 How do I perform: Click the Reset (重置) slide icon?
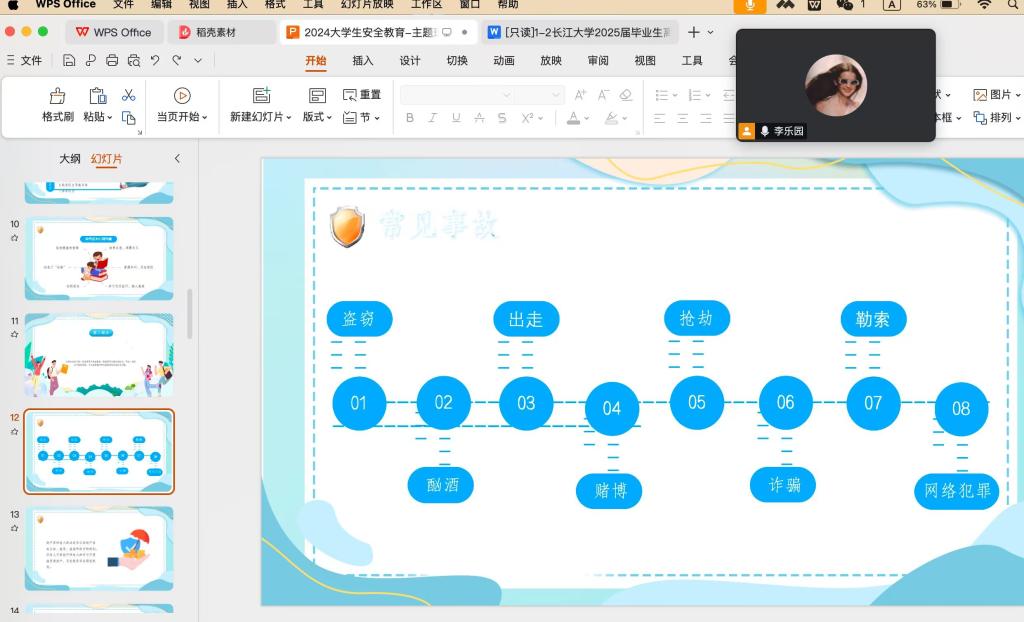coord(362,95)
